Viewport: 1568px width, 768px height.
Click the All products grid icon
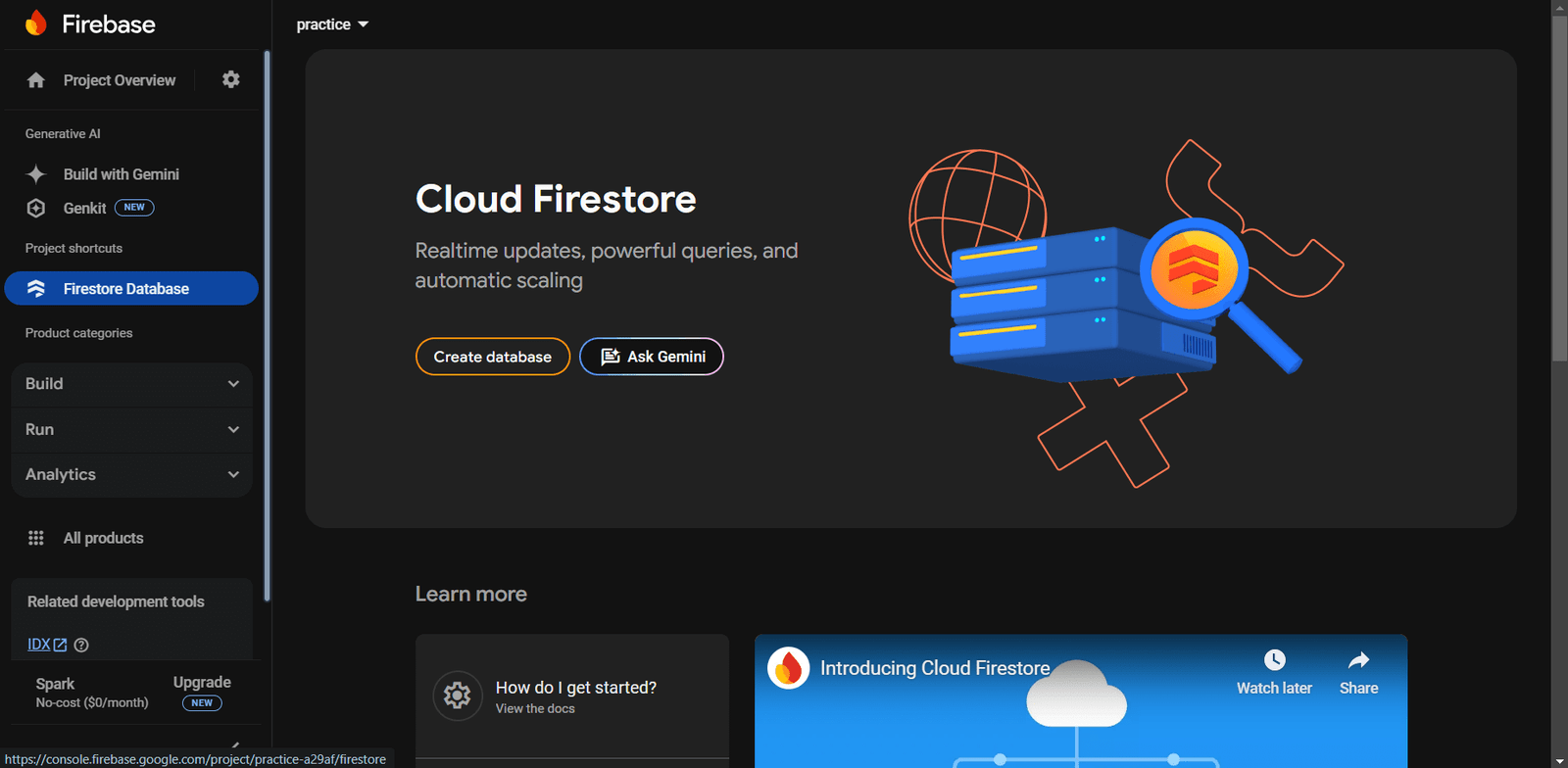(36, 538)
